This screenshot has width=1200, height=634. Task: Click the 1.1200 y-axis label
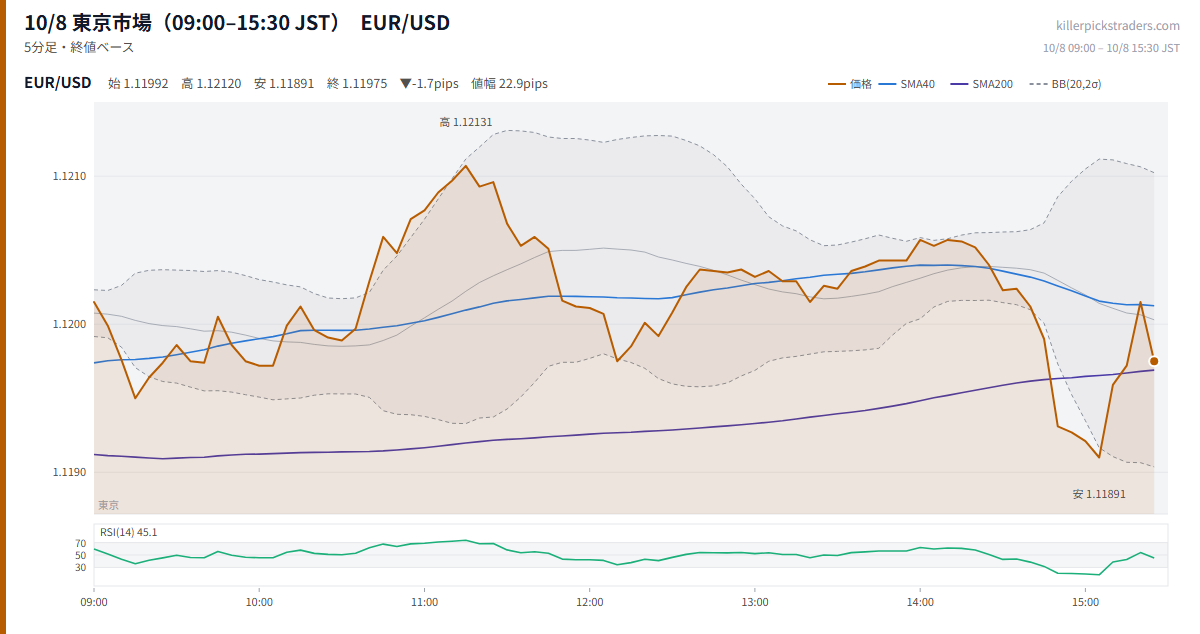(x=69, y=324)
